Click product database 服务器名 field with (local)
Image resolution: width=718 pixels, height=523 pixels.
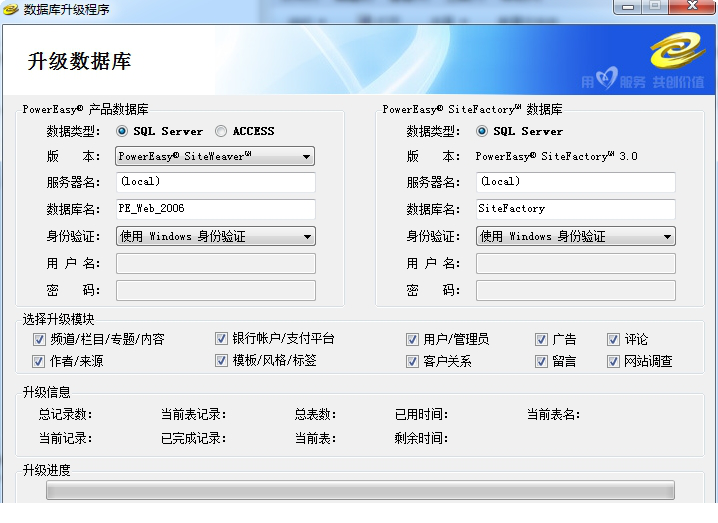pos(216,182)
